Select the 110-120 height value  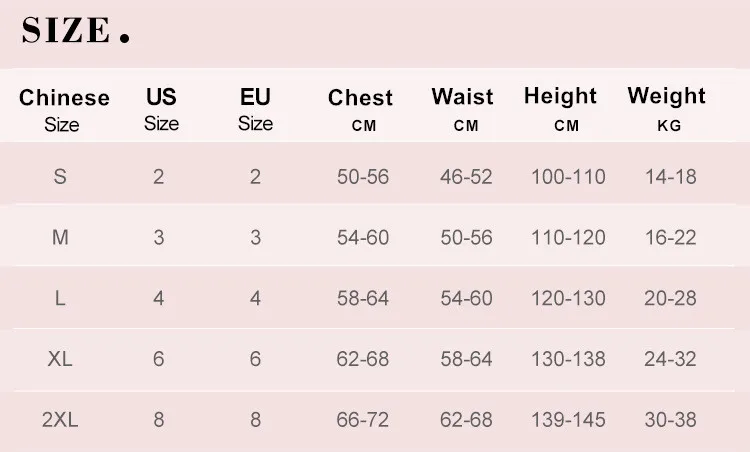[568, 237]
